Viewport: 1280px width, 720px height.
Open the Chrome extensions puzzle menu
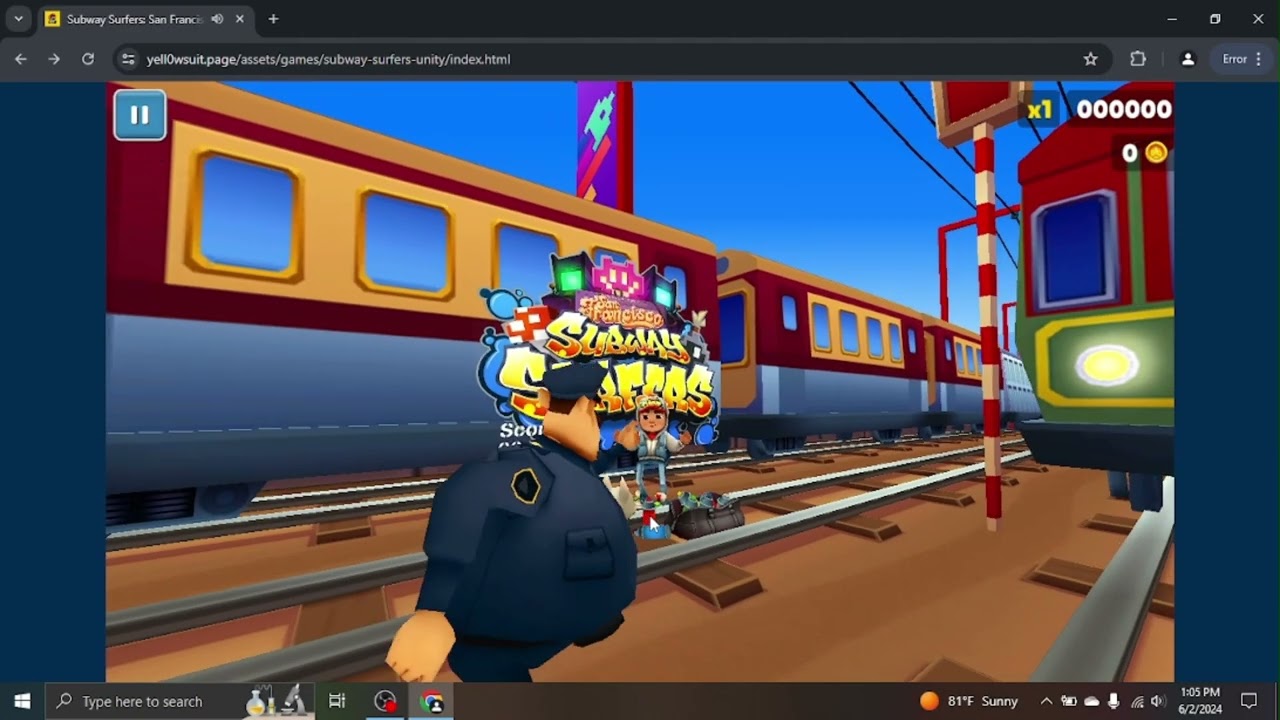pos(1138,59)
